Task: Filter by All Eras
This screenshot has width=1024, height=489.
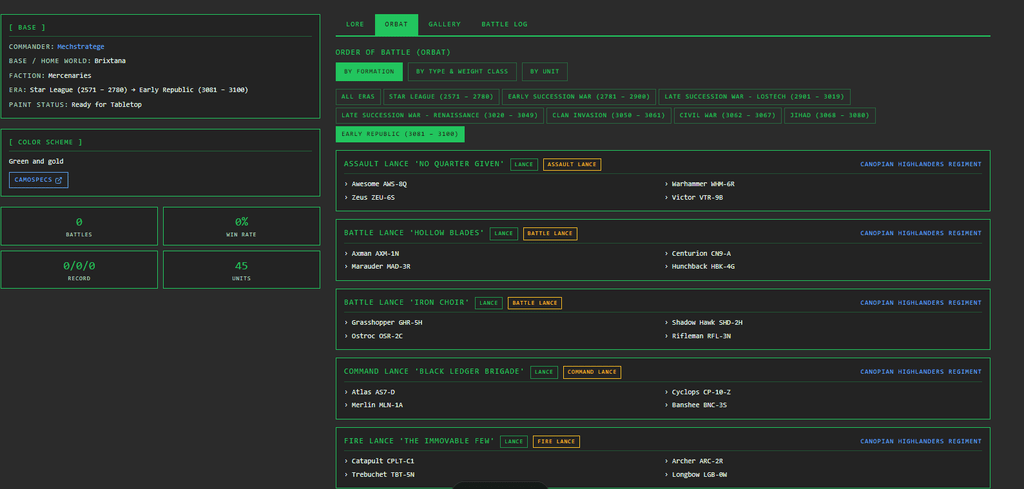Action: tap(358, 97)
